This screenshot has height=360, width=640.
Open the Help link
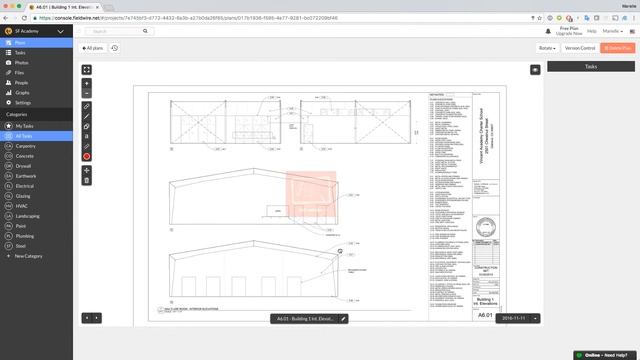pyautogui.click(x=591, y=31)
